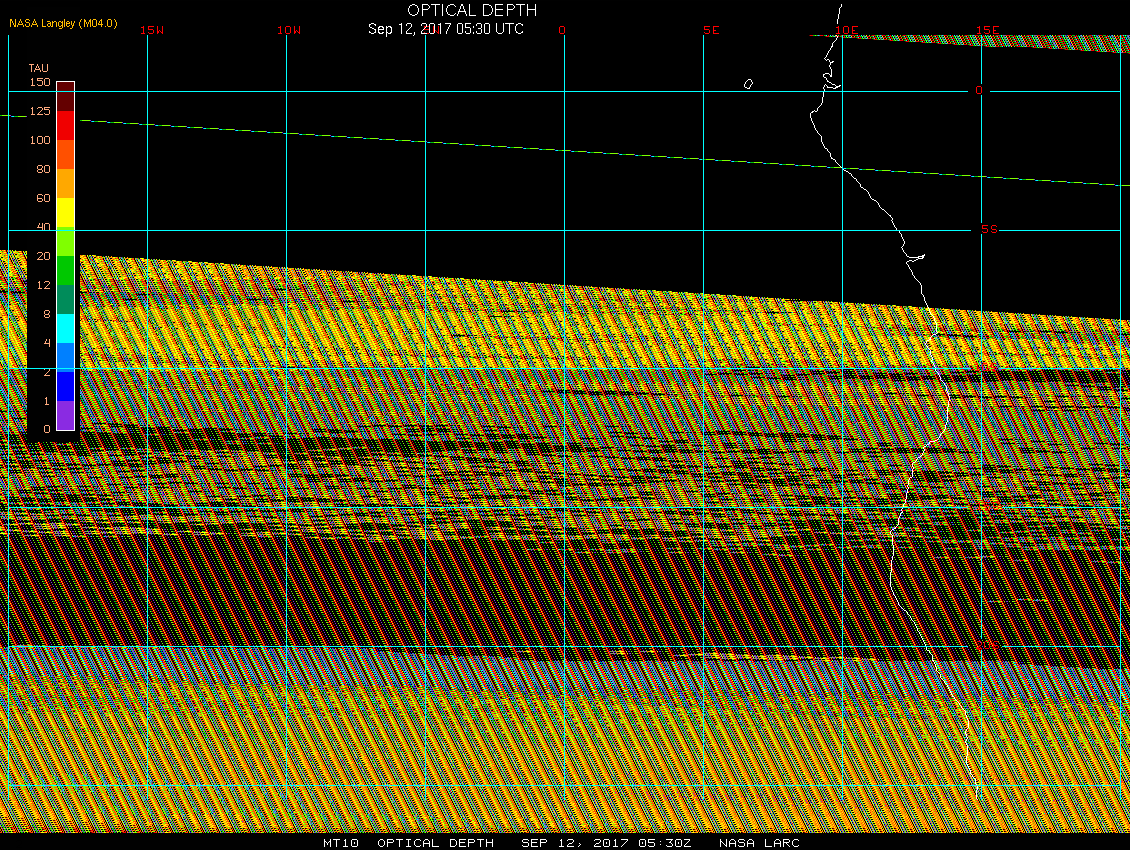Click the dark maroon swatch atop the TAU colorbar

(x=66, y=97)
